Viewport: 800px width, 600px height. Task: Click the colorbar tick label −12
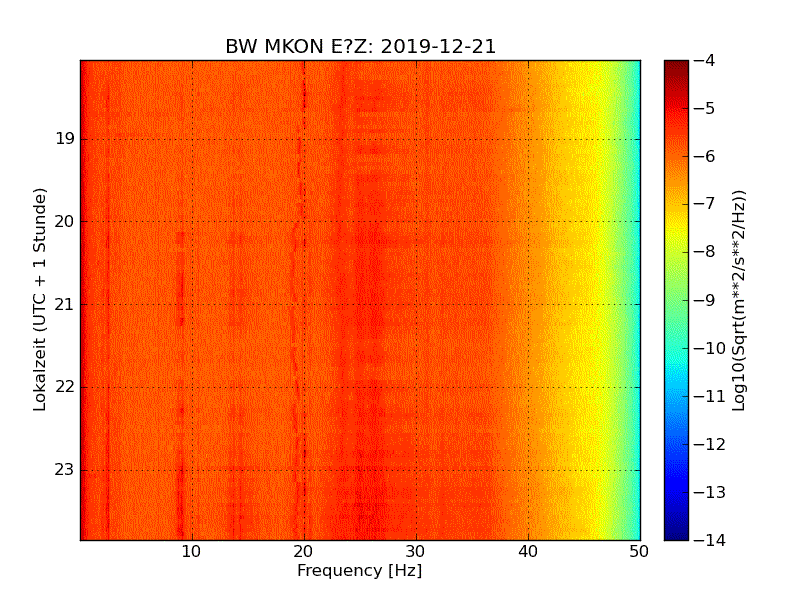coord(710,444)
